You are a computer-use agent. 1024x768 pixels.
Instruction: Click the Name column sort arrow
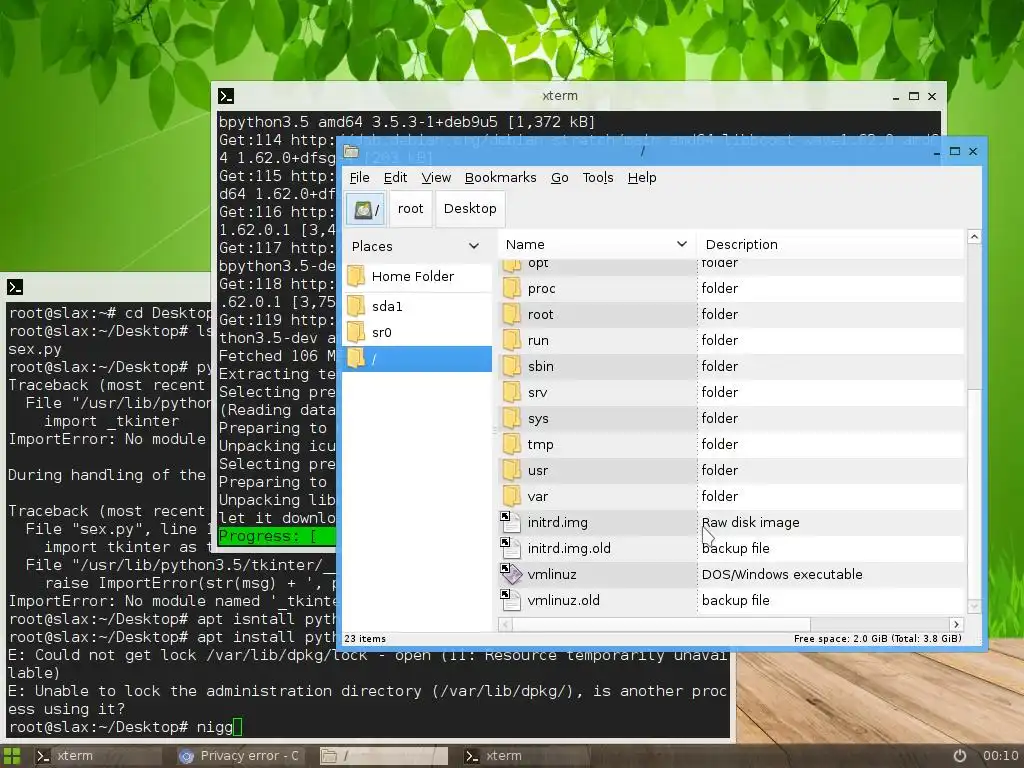click(682, 244)
